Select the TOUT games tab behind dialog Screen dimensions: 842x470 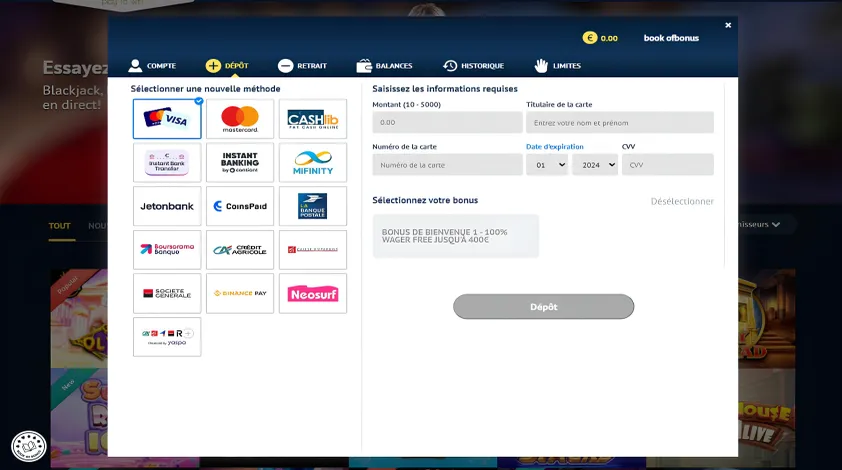[60, 226]
